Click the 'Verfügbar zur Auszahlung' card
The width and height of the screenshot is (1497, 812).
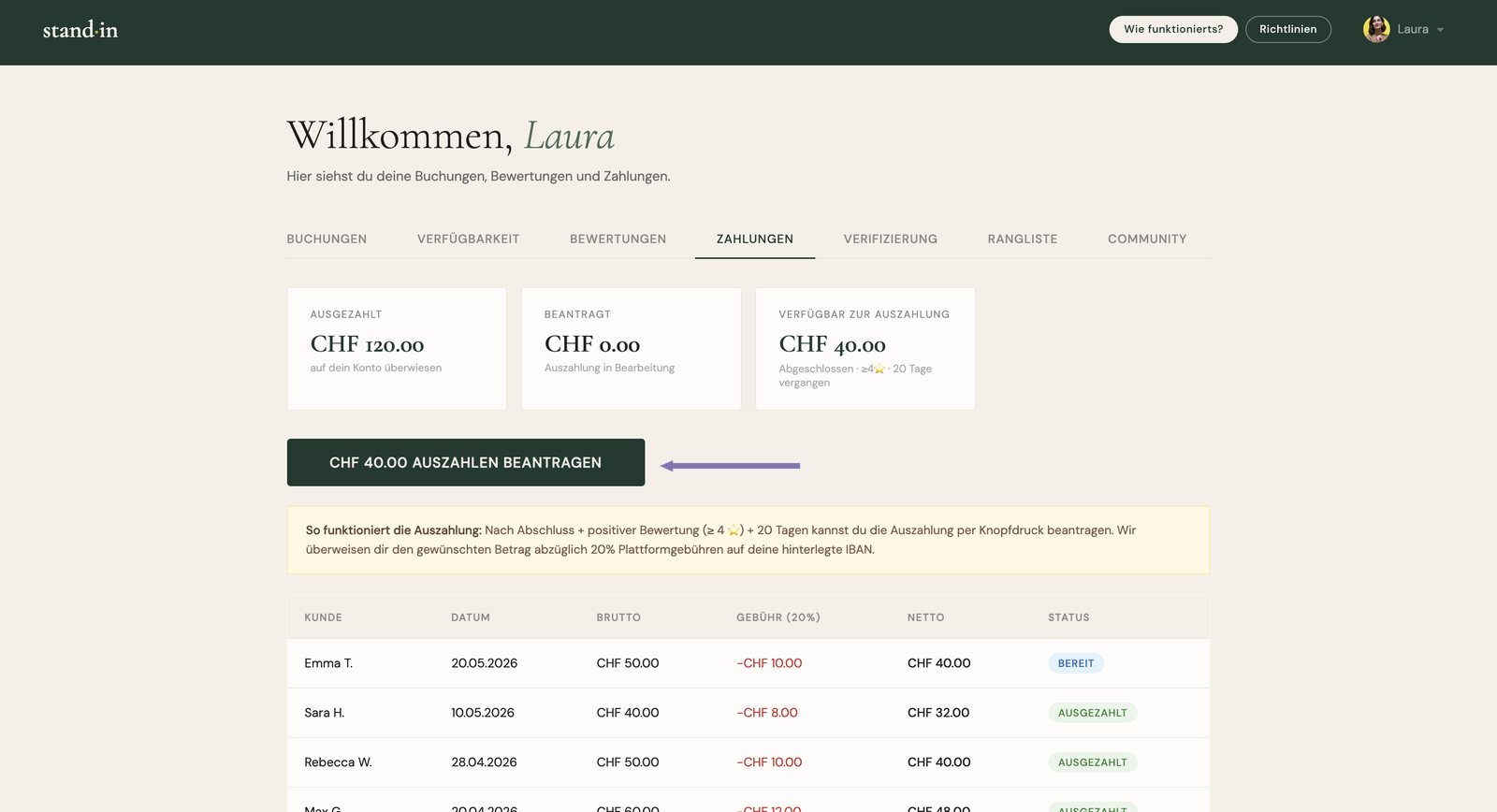[x=865, y=348]
